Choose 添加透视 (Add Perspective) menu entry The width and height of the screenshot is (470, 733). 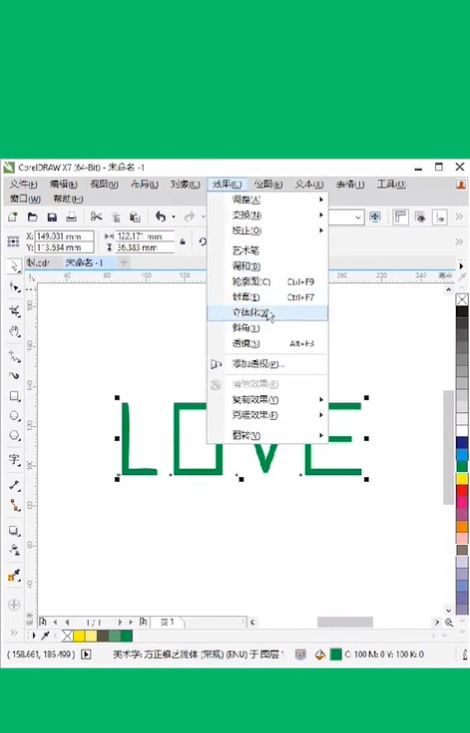point(268,364)
